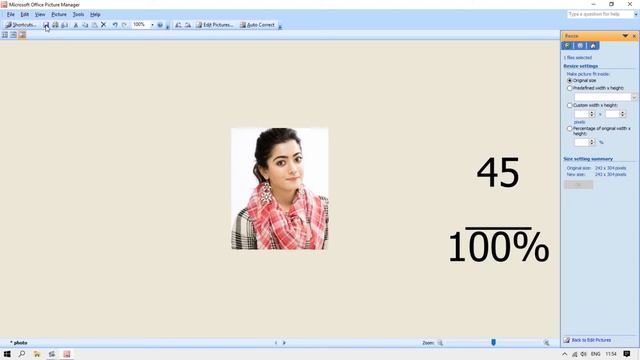Click custom height spinner arrows
This screenshot has height=360, width=640.
click(x=622, y=114)
